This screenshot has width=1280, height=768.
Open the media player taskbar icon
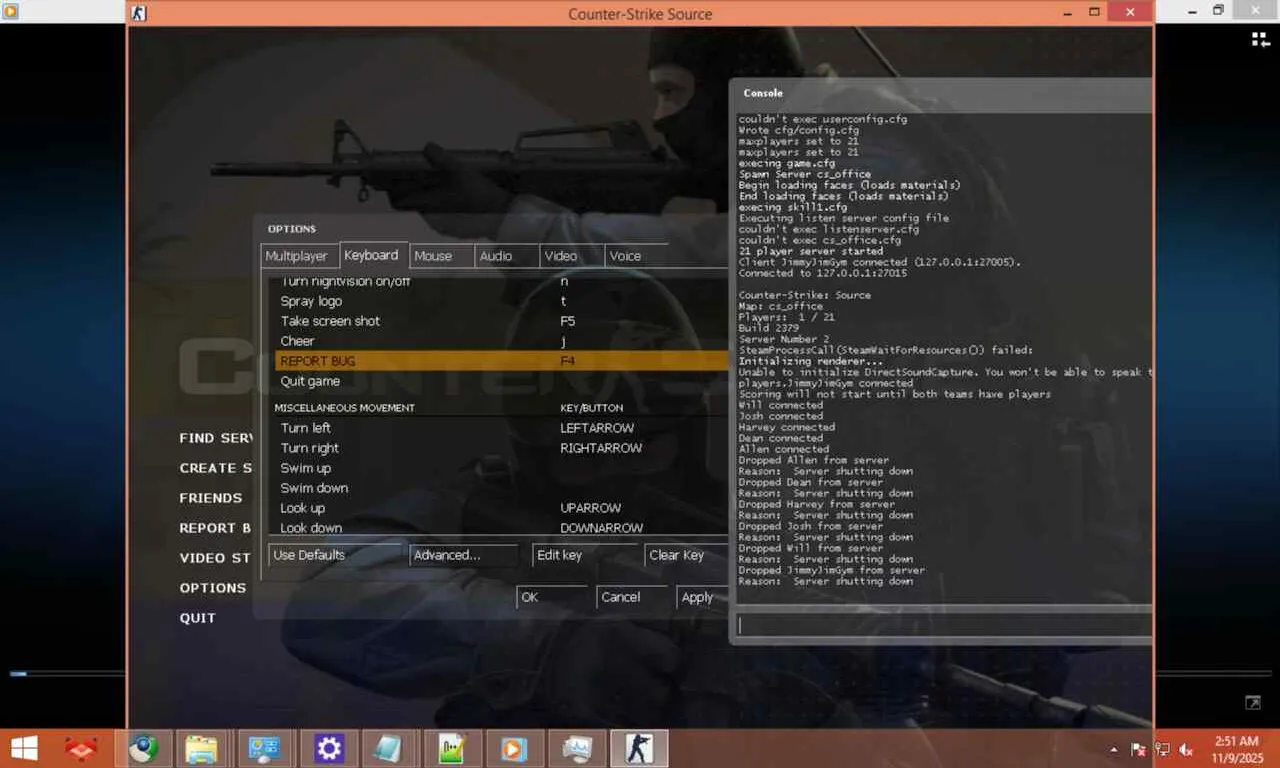(514, 748)
